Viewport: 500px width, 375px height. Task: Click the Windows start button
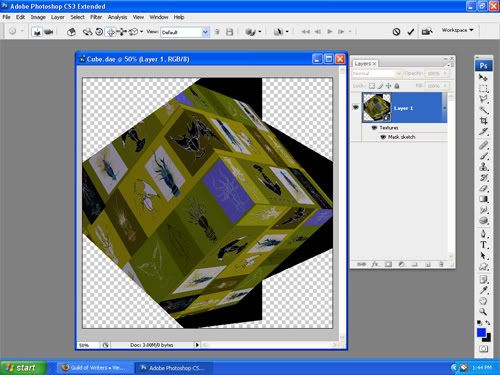(x=23, y=368)
